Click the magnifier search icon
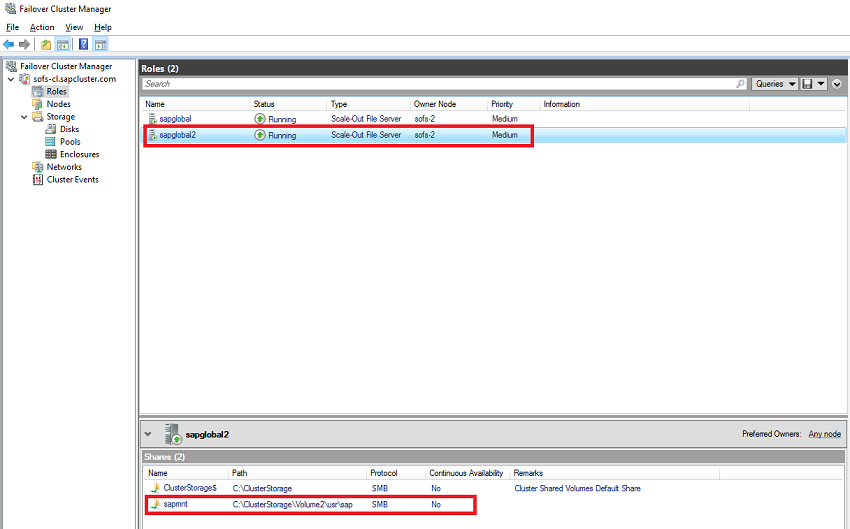The image size is (850, 529). click(740, 84)
